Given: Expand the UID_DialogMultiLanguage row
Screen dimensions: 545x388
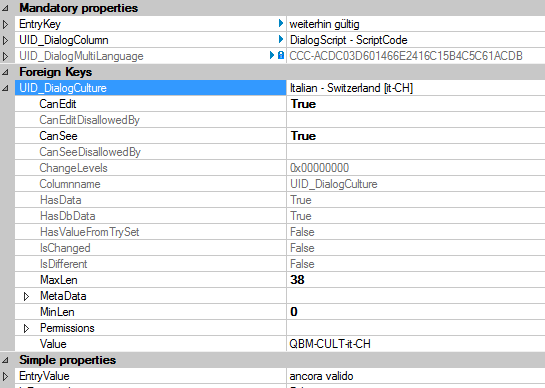Looking at the screenshot, I should point(6,56).
